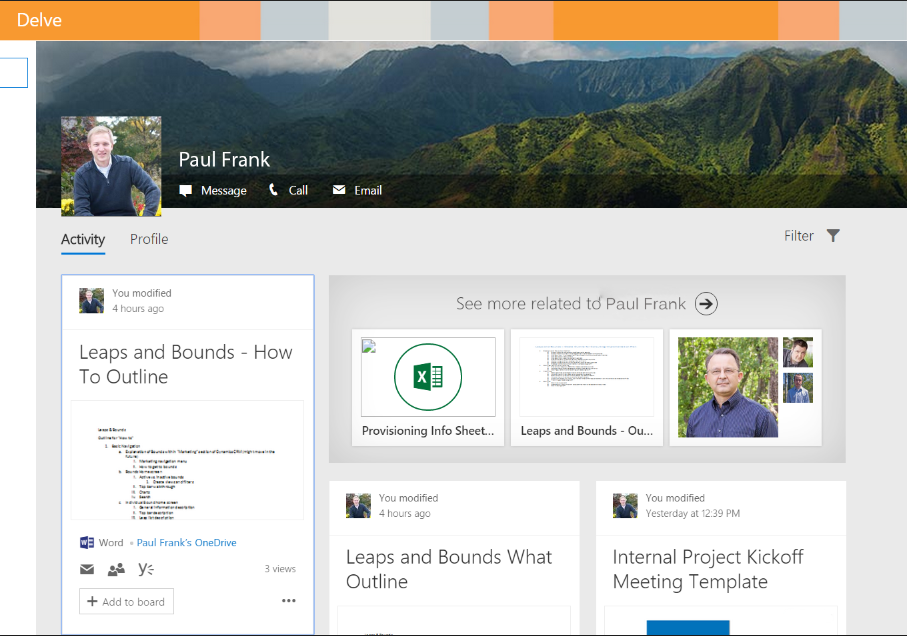907x636 pixels.
Task: Open How To Outline document preview thumbnail
Action: pyautogui.click(x=187, y=460)
